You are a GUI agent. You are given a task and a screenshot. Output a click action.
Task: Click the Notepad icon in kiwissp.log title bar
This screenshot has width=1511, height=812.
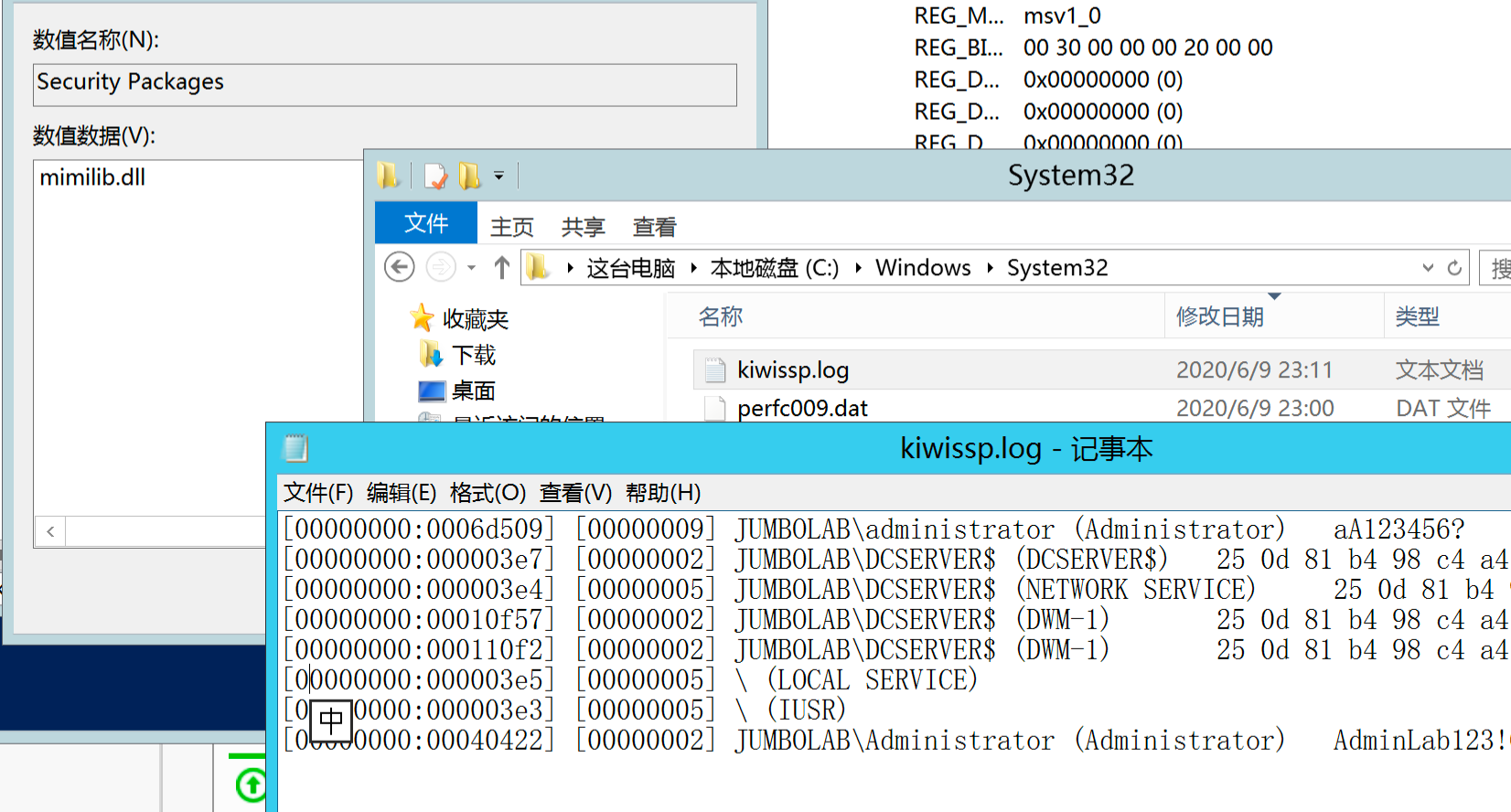pyautogui.click(x=295, y=448)
